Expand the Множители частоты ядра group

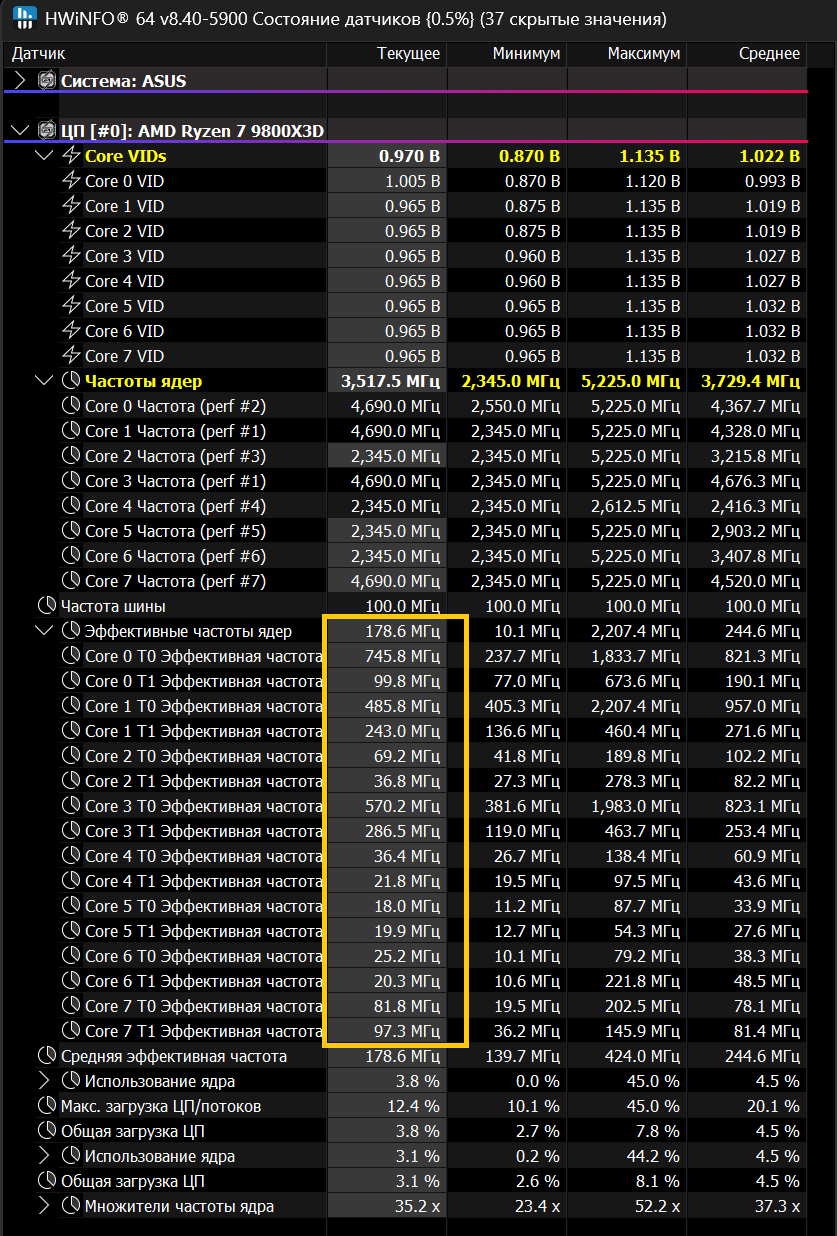tap(44, 1205)
